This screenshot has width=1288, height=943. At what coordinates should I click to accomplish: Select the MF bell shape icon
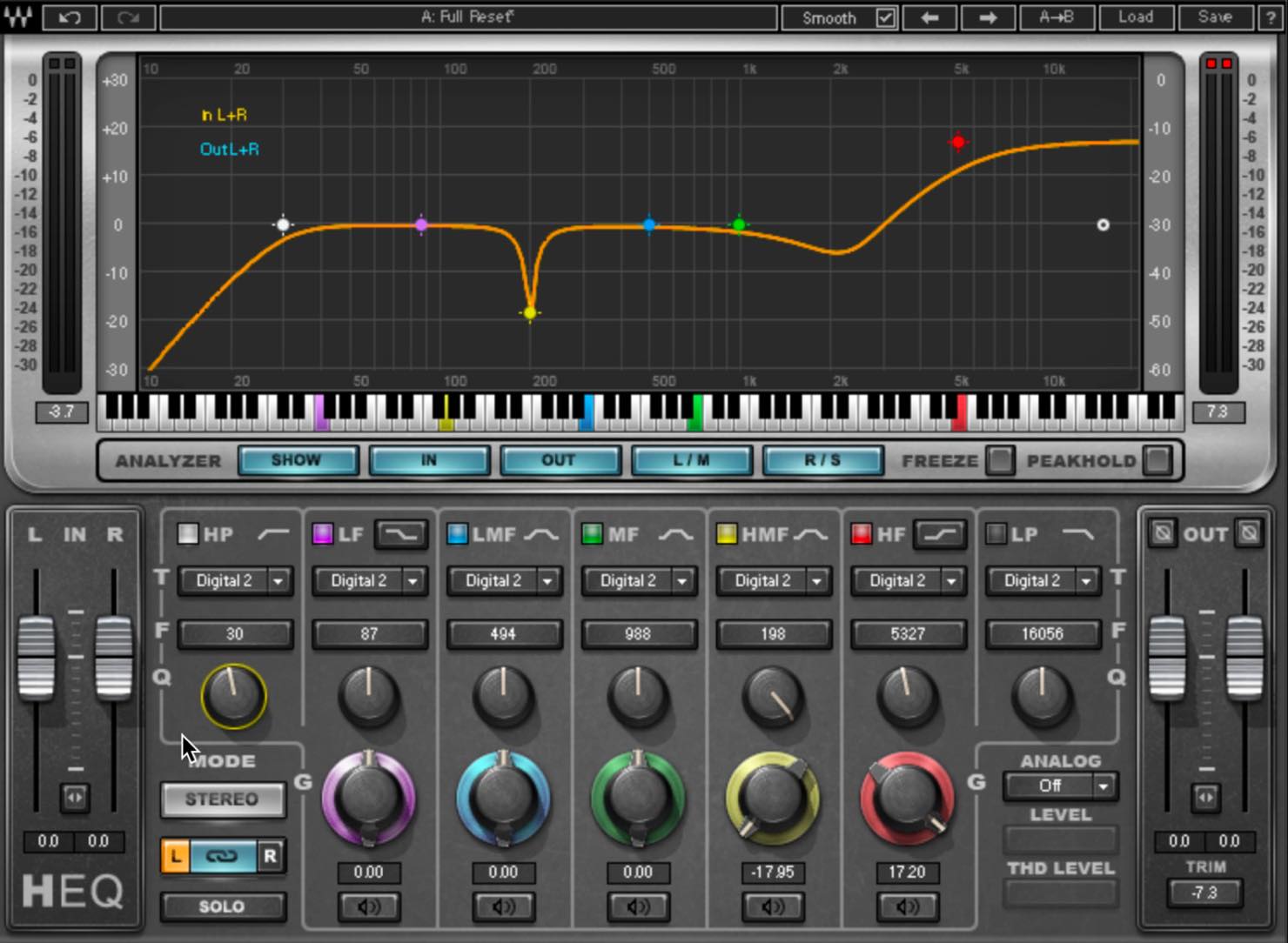pos(675,534)
